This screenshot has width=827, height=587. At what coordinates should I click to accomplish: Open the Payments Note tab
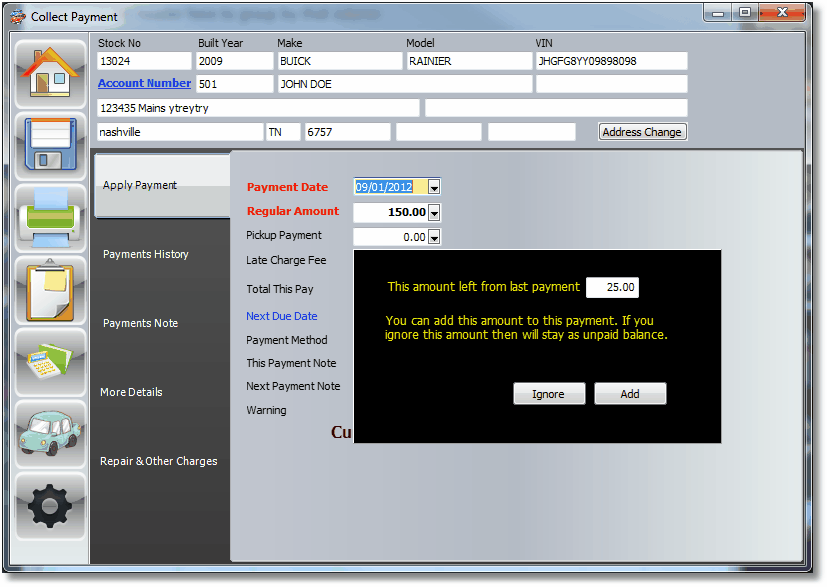140,323
